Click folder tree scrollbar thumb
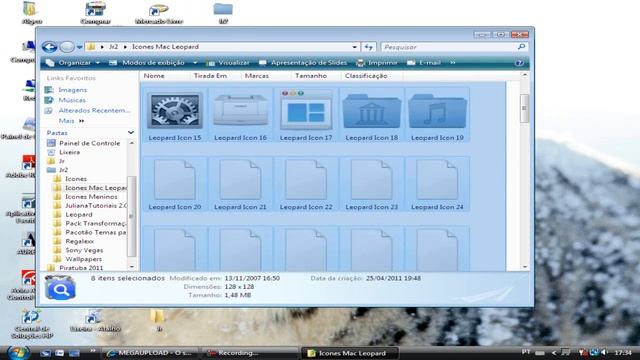The width and height of the screenshot is (640, 360). pyautogui.click(x=131, y=216)
